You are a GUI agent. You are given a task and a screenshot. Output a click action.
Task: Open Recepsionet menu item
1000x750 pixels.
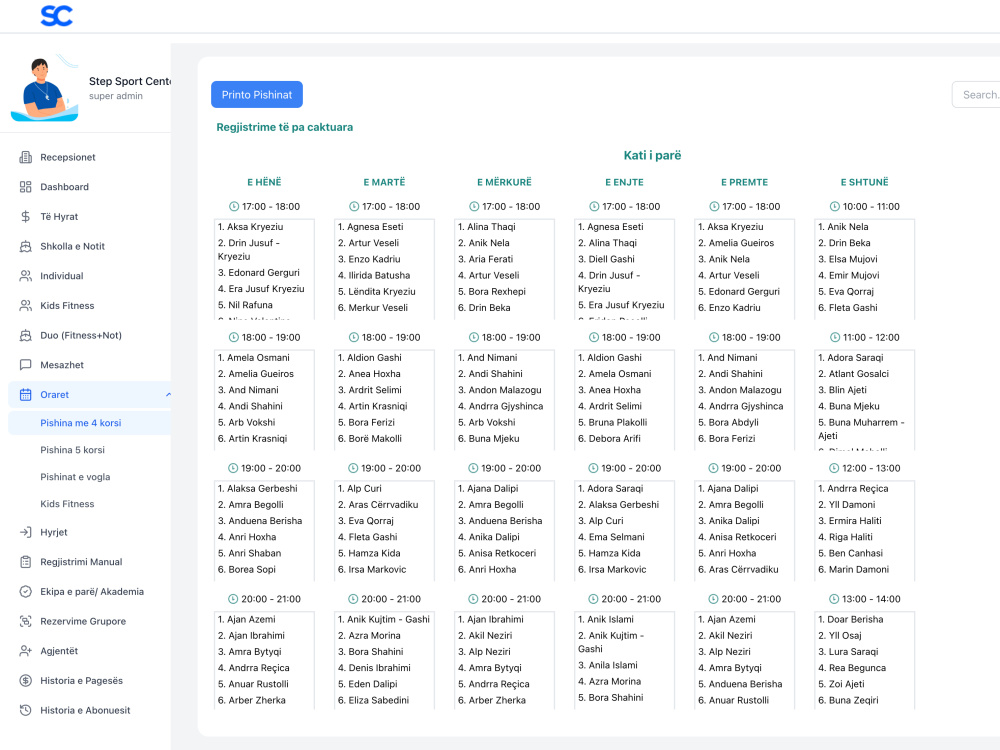(x=68, y=157)
